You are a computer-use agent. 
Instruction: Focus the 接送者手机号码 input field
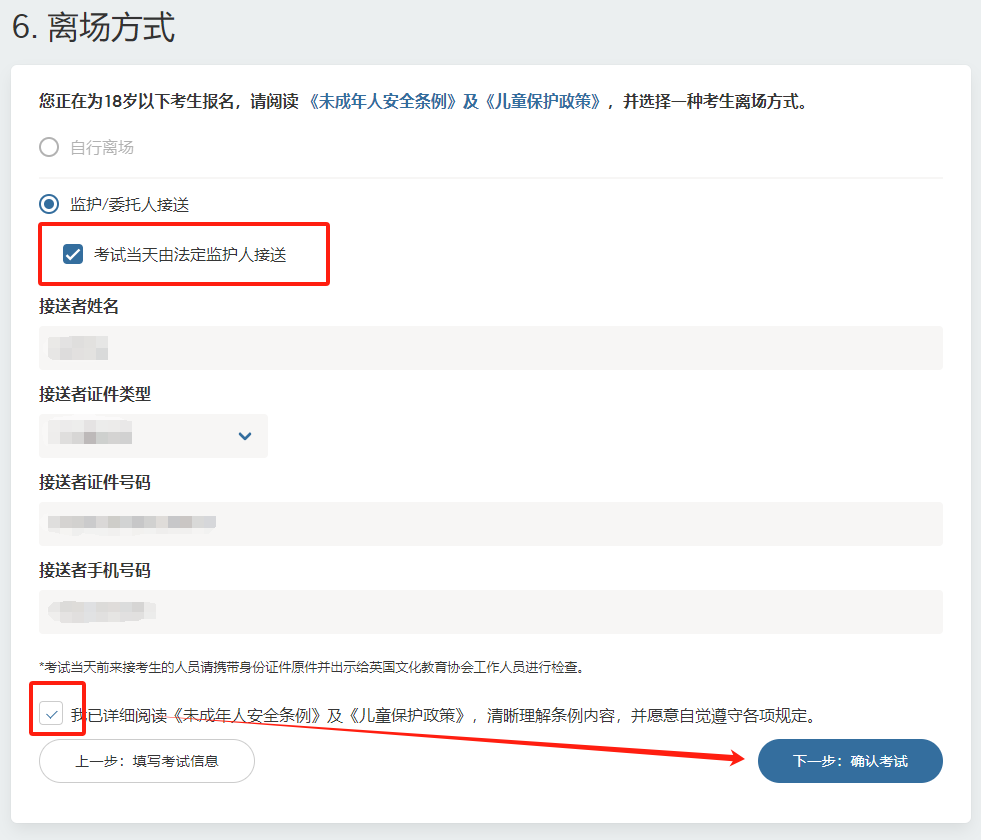click(490, 611)
